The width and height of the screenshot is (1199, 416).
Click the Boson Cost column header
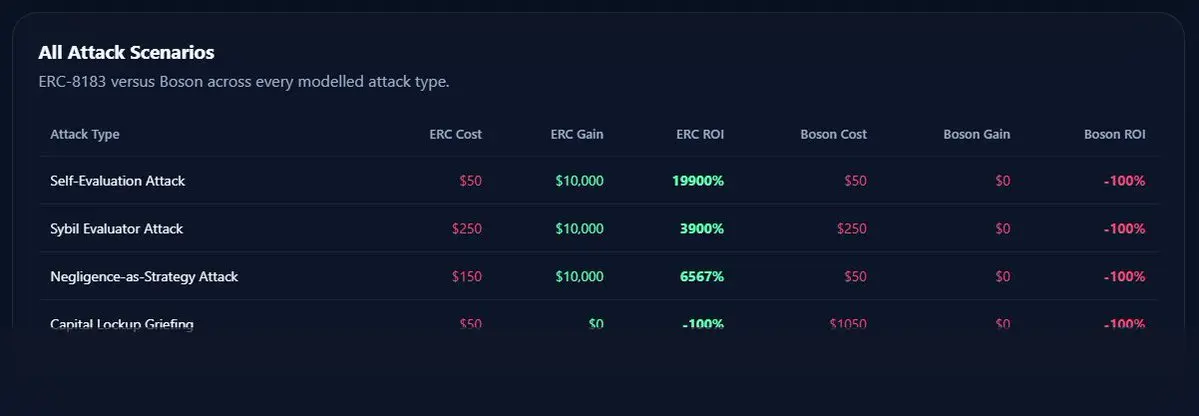point(833,134)
